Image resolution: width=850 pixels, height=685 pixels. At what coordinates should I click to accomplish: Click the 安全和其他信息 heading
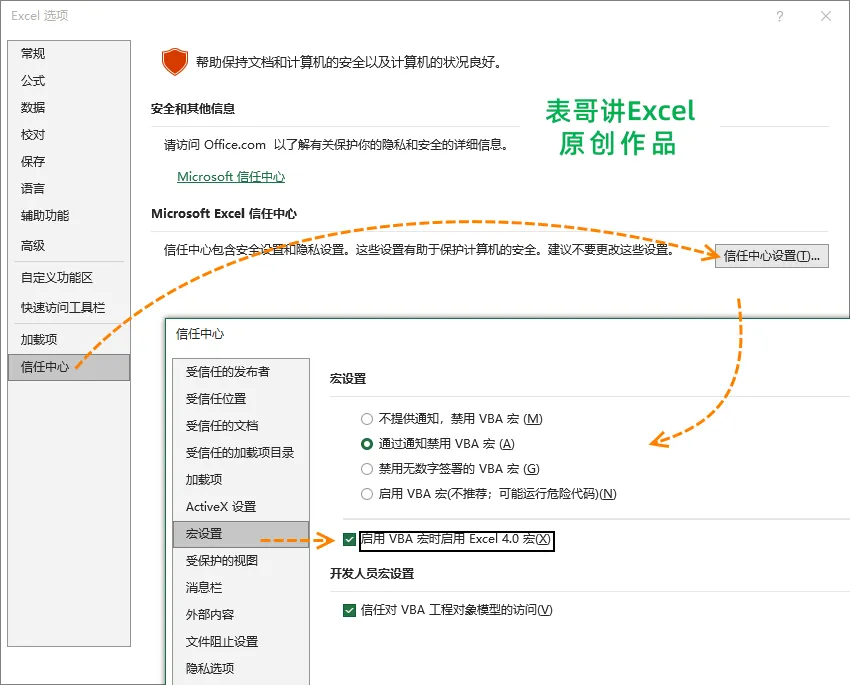coord(193,109)
